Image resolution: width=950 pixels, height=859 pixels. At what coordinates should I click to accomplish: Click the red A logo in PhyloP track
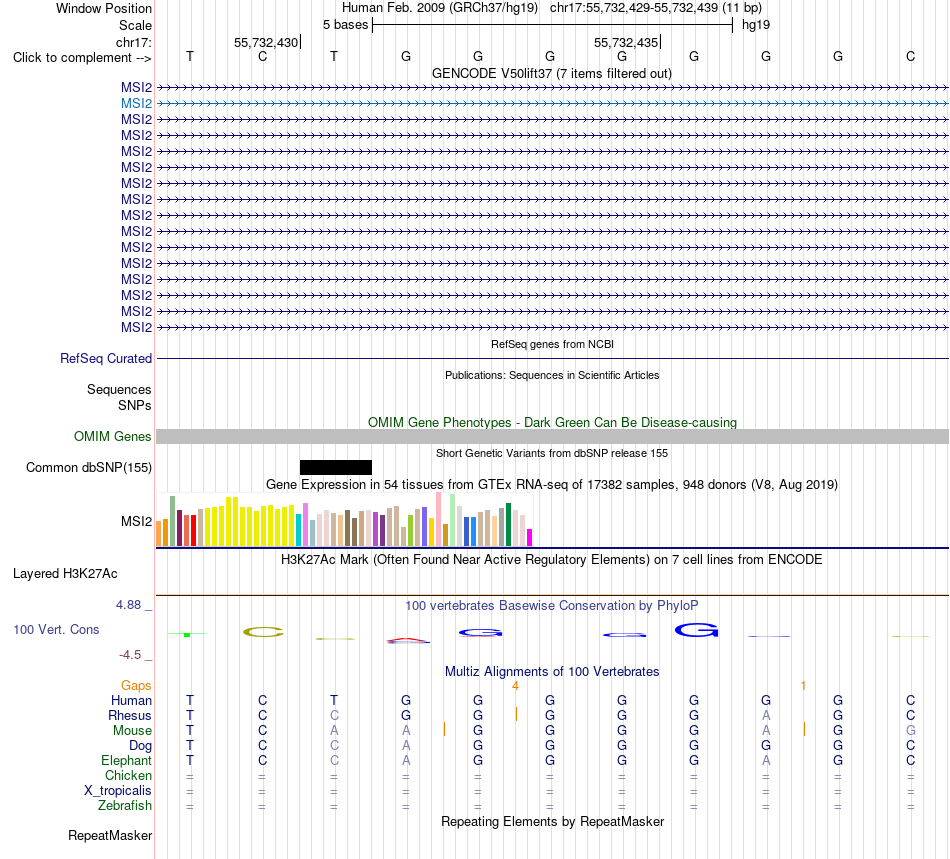pos(408,640)
